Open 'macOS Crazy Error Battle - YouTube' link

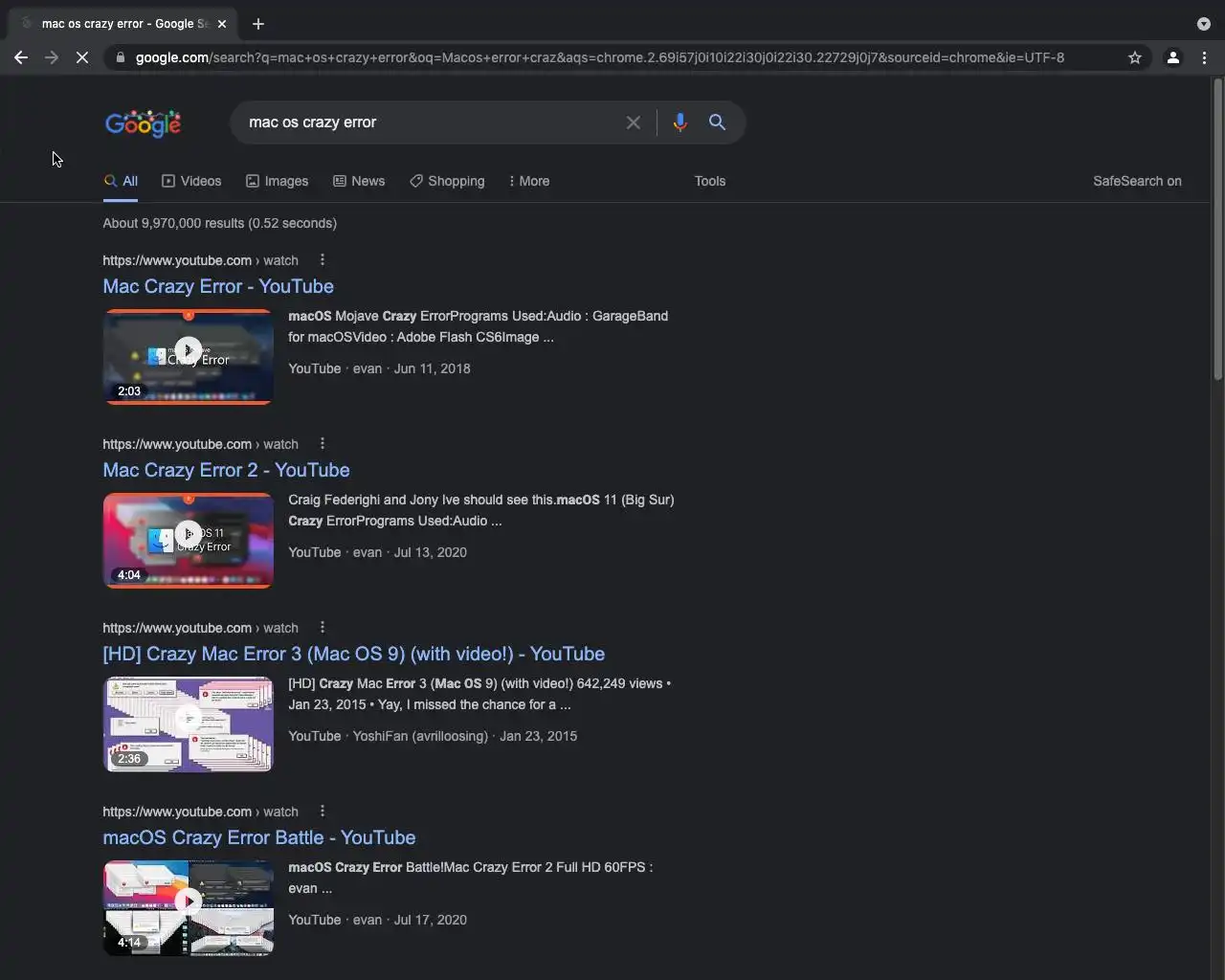coord(258,837)
